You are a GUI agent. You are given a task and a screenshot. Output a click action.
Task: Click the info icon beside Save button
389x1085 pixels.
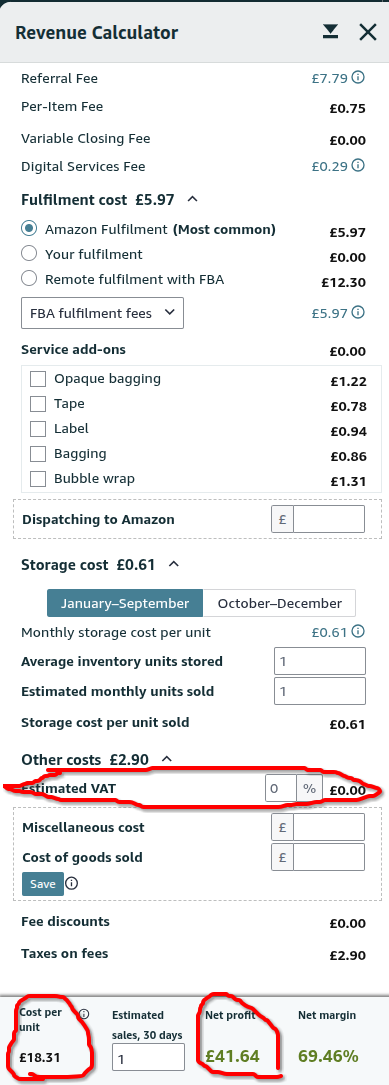coord(71,884)
